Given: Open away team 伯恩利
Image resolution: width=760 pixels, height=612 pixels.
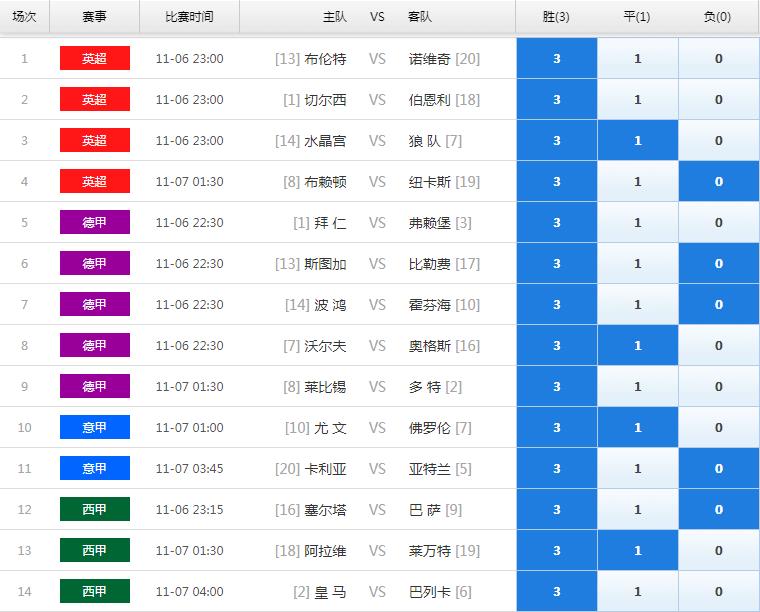Looking at the screenshot, I should (429, 100).
